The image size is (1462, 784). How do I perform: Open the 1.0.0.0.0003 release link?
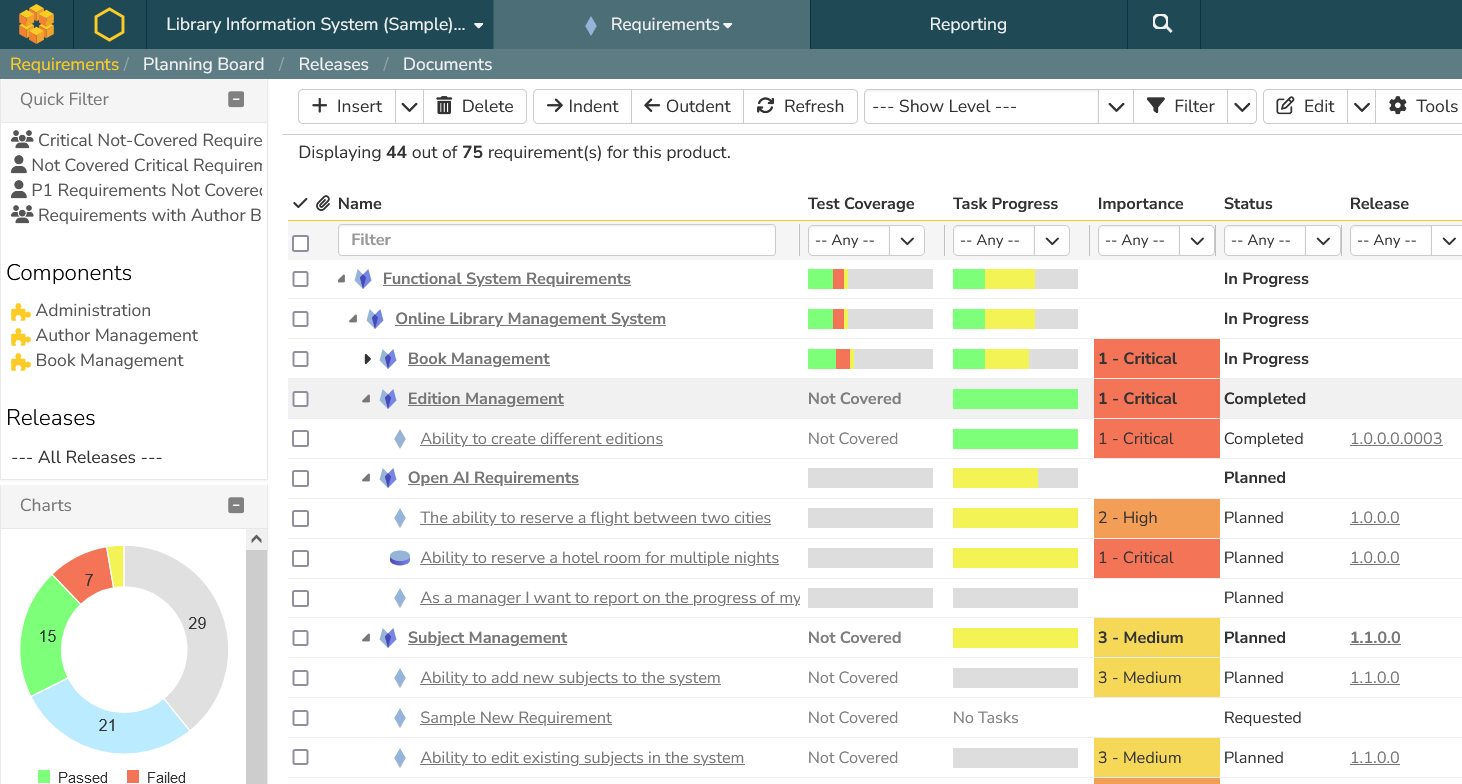tap(1396, 438)
